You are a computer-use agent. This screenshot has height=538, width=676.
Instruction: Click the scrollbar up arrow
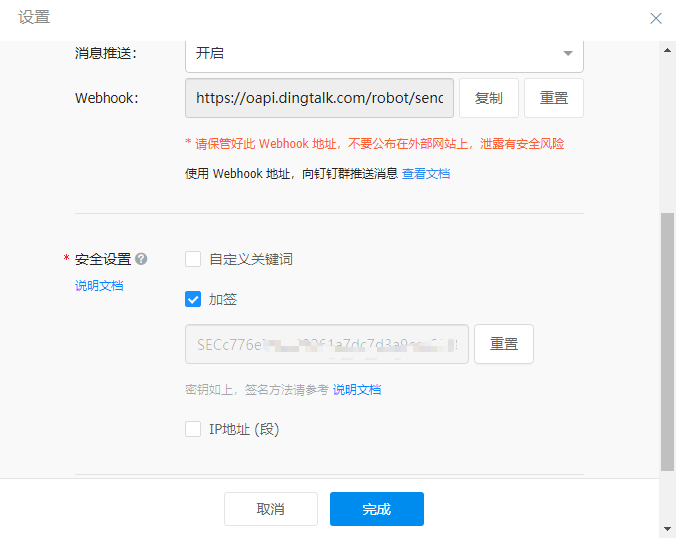(667, 51)
